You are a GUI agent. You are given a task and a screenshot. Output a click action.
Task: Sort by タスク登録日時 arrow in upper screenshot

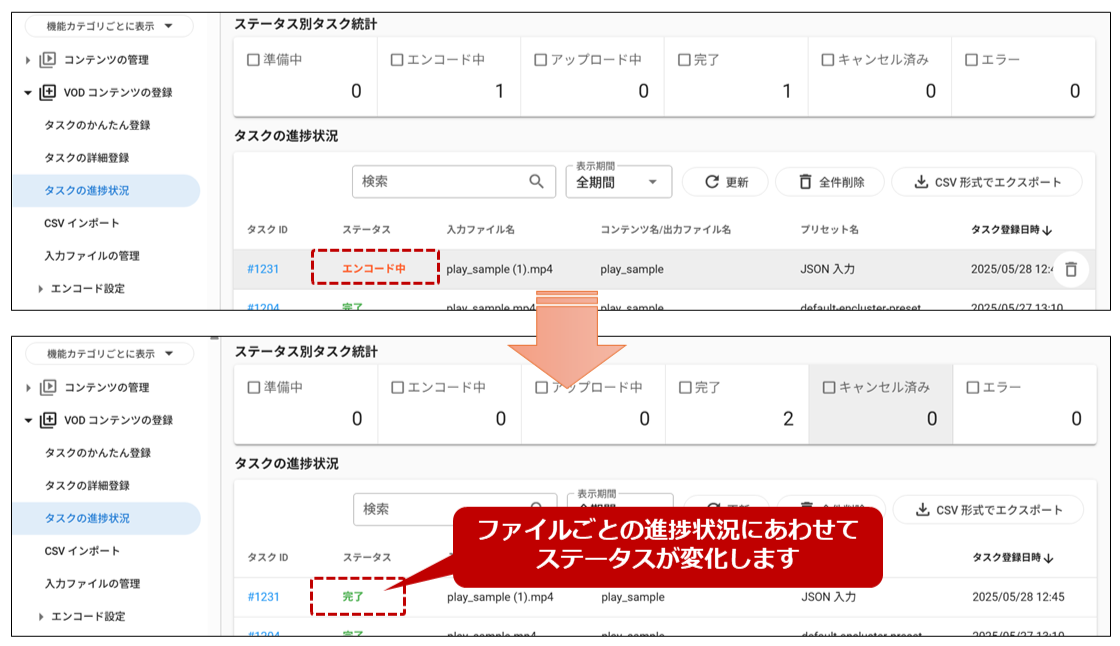1048,230
